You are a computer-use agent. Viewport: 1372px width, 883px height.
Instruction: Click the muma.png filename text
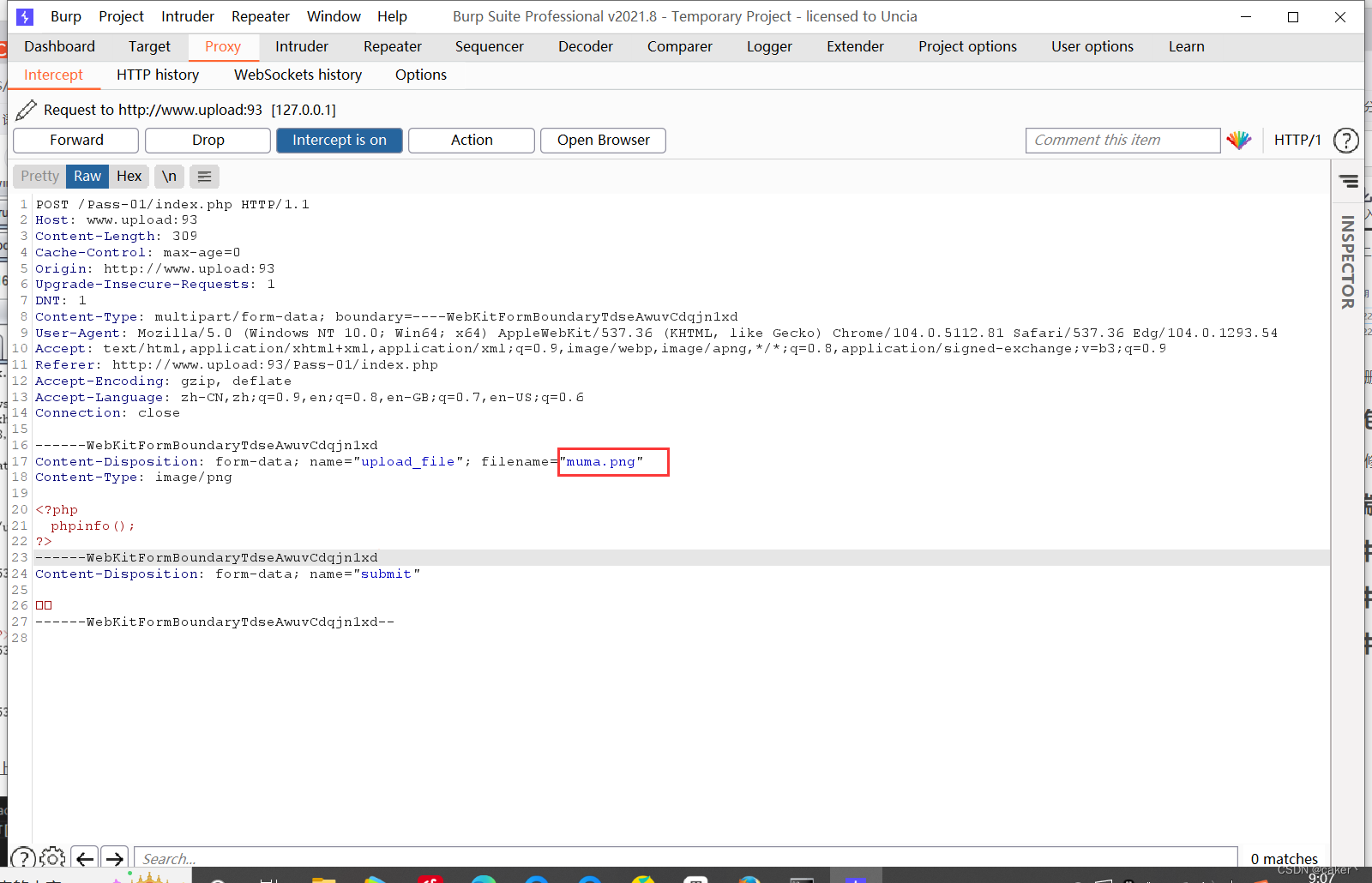pyautogui.click(x=601, y=462)
